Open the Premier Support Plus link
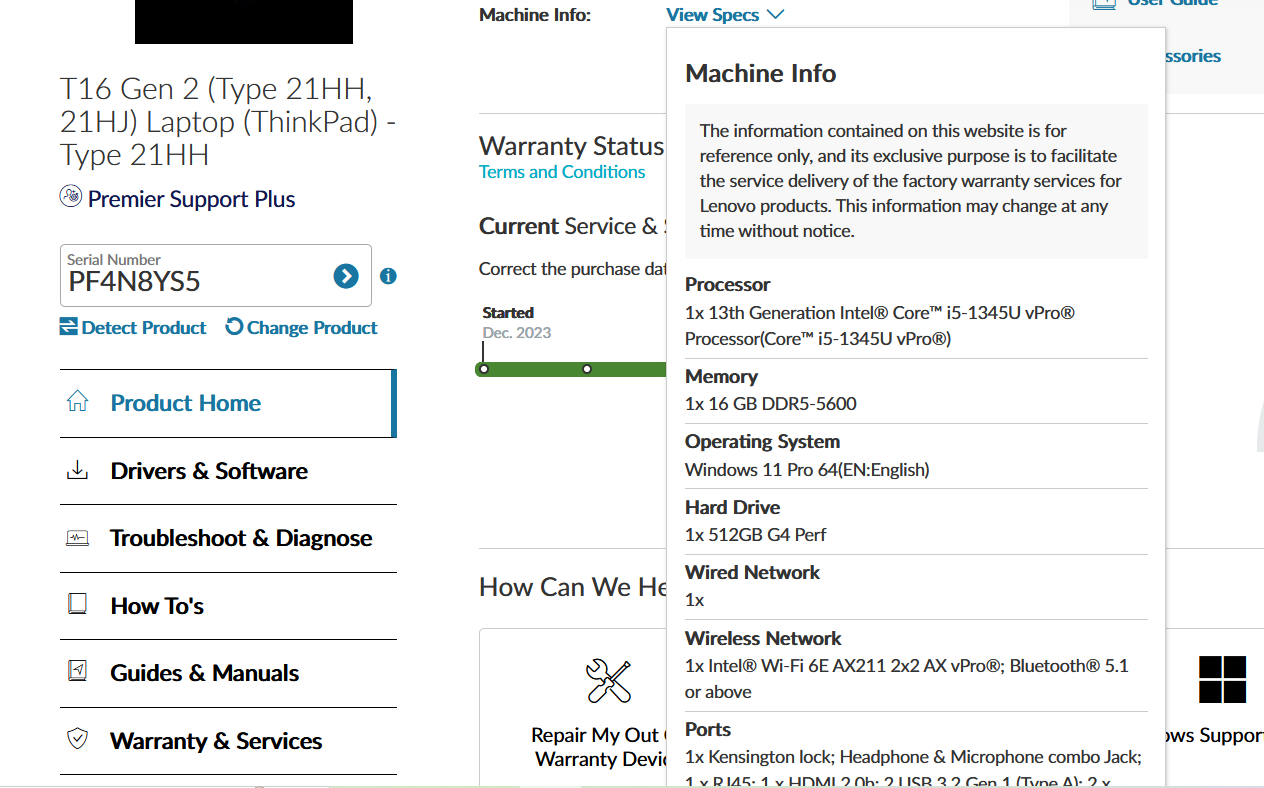Screen dimensions: 1264x788 (191, 199)
